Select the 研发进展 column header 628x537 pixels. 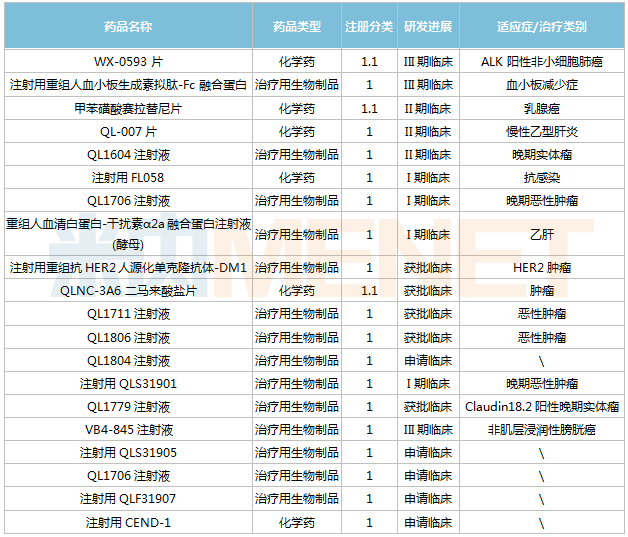pos(427,25)
